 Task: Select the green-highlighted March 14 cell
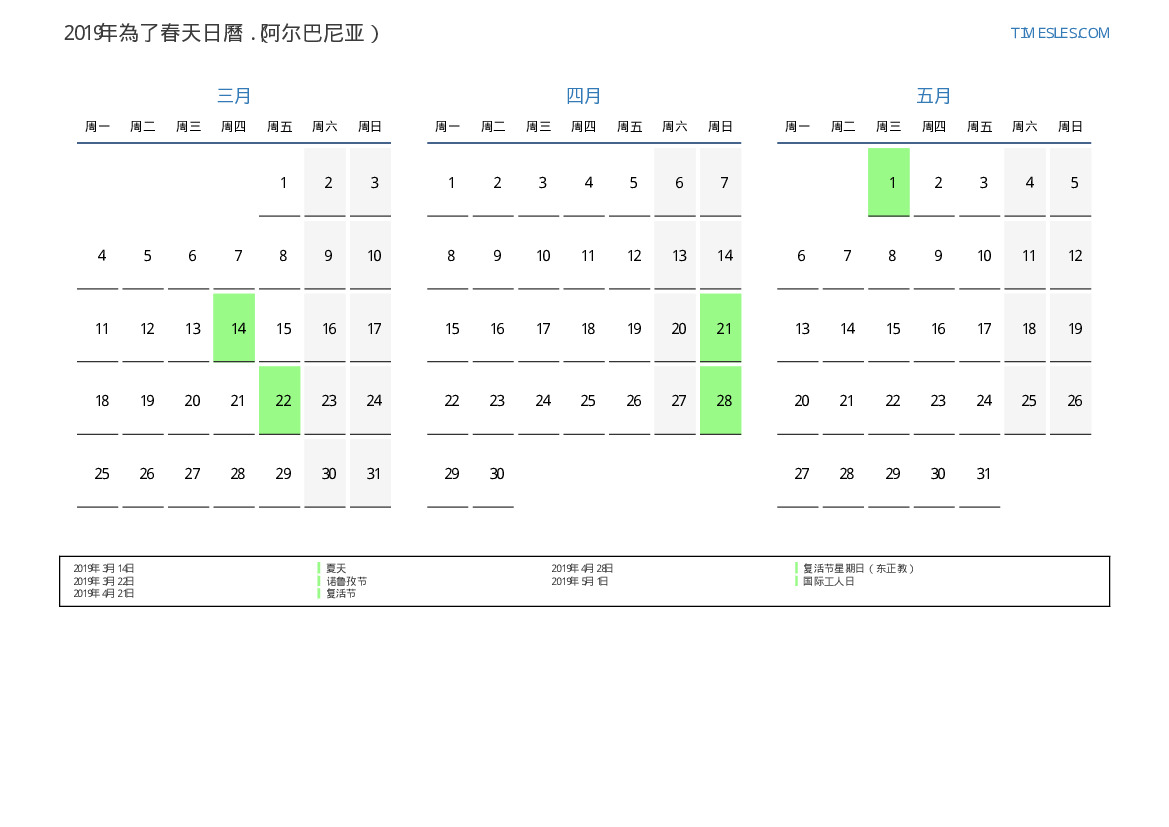pyautogui.click(x=235, y=328)
